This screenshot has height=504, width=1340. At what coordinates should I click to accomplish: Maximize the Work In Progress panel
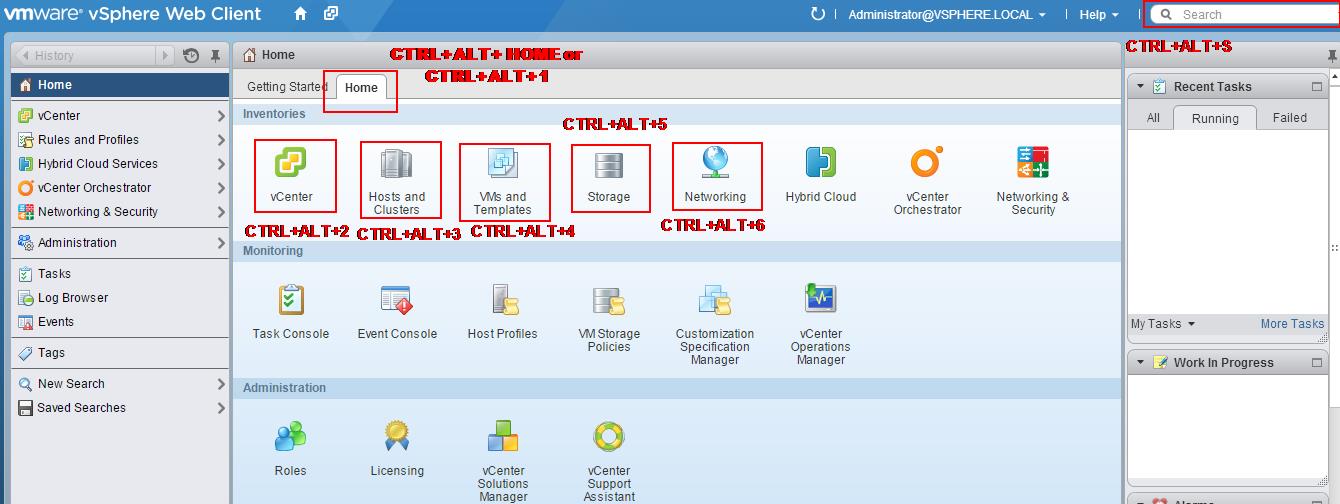coord(1317,363)
